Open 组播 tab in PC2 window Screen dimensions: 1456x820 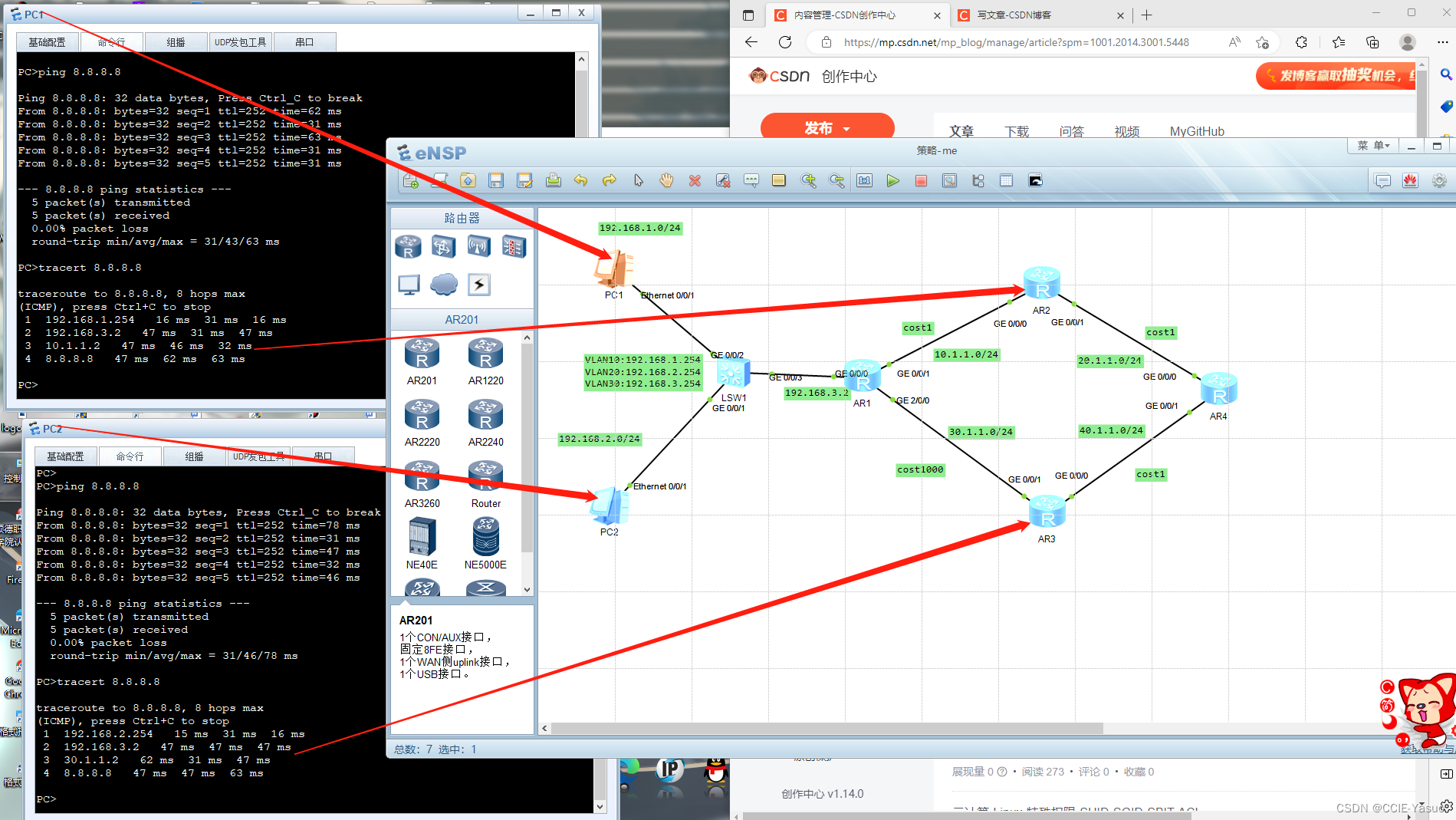[x=195, y=456]
